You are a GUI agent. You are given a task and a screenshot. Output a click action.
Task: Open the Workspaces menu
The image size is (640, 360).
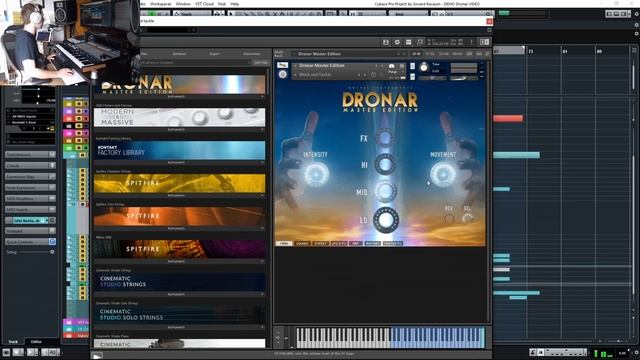point(161,4)
